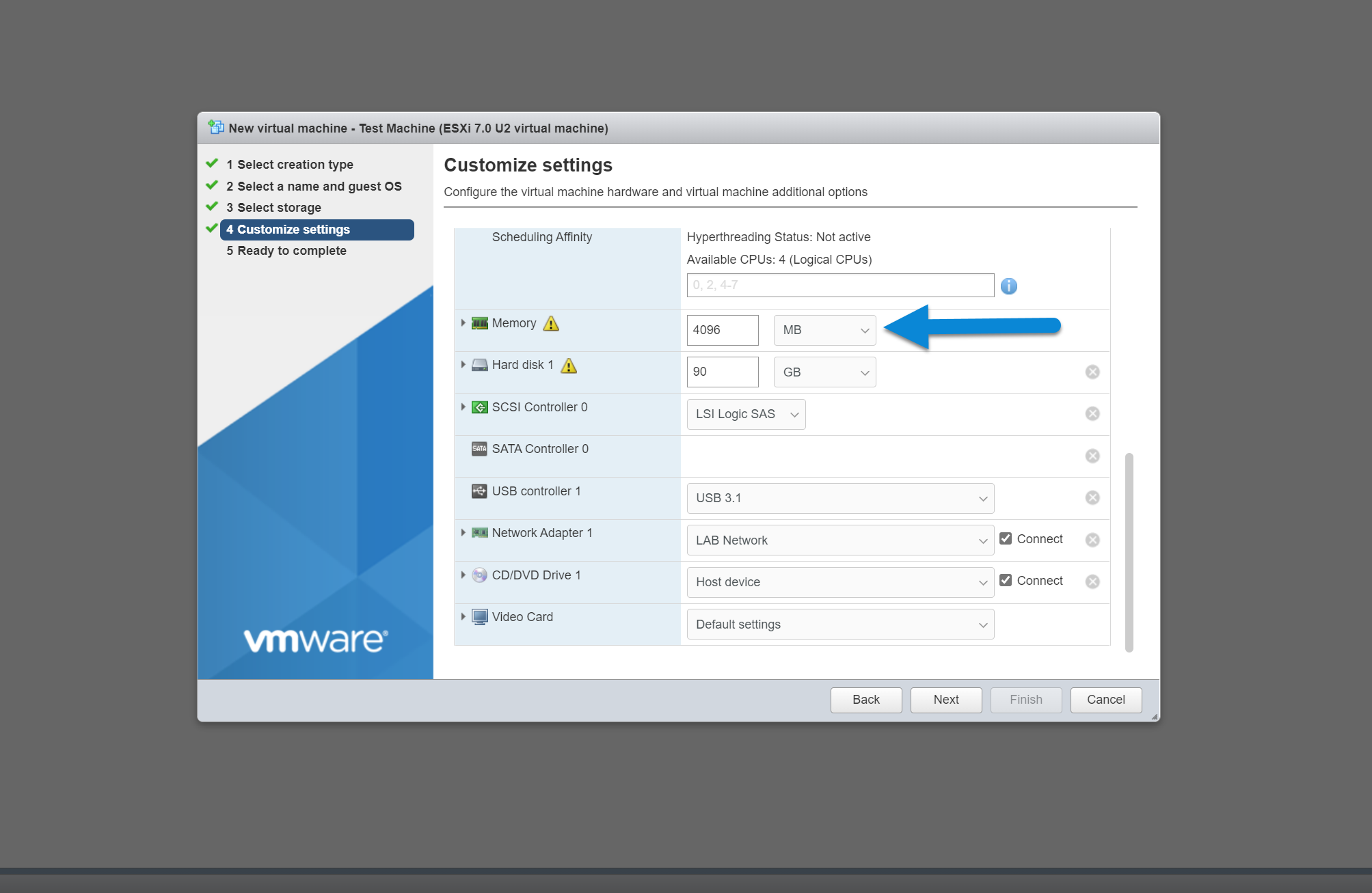Click the Next button
The height and width of the screenshot is (893, 1372).
945,700
